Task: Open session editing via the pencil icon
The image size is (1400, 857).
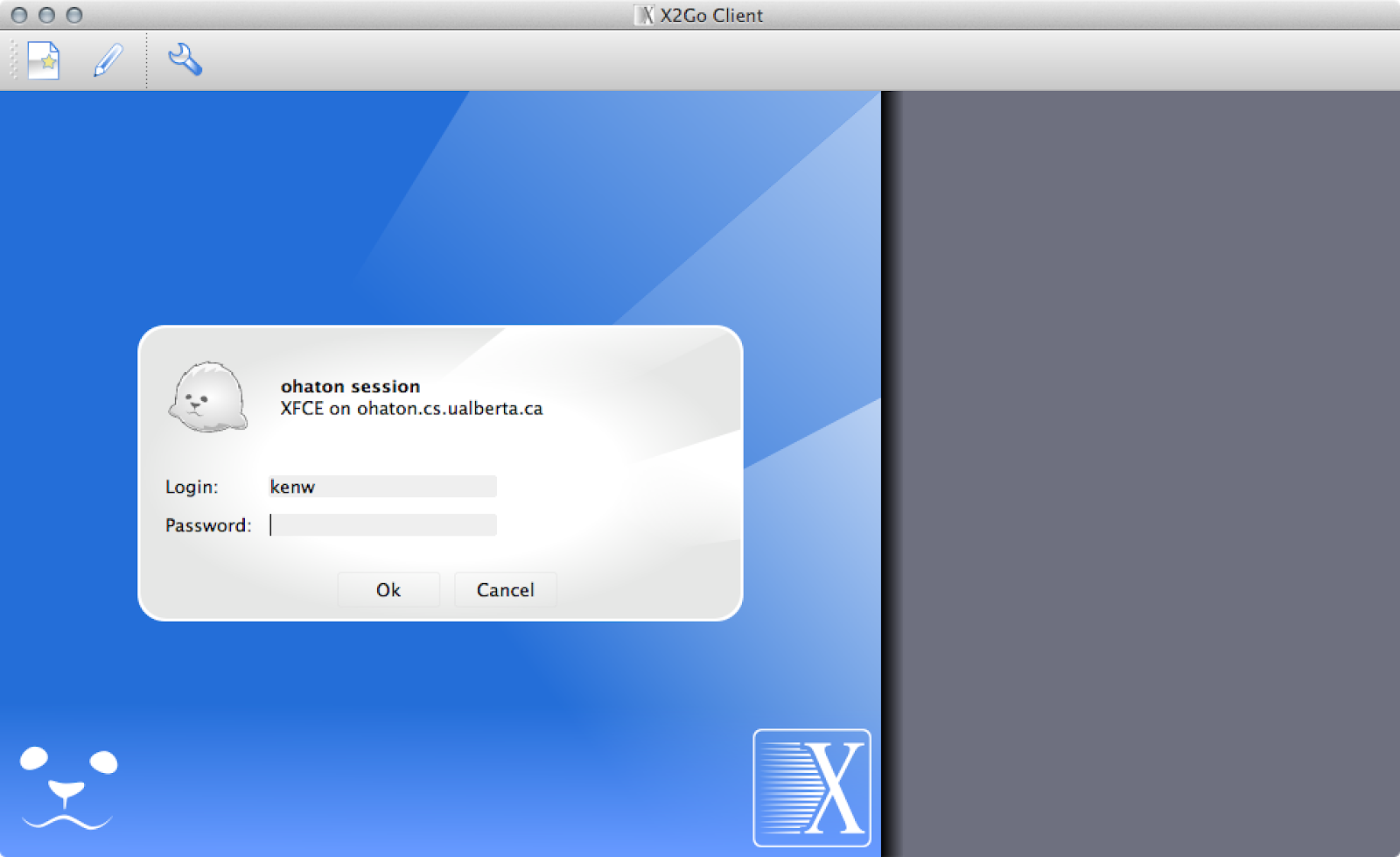Action: pos(107,60)
